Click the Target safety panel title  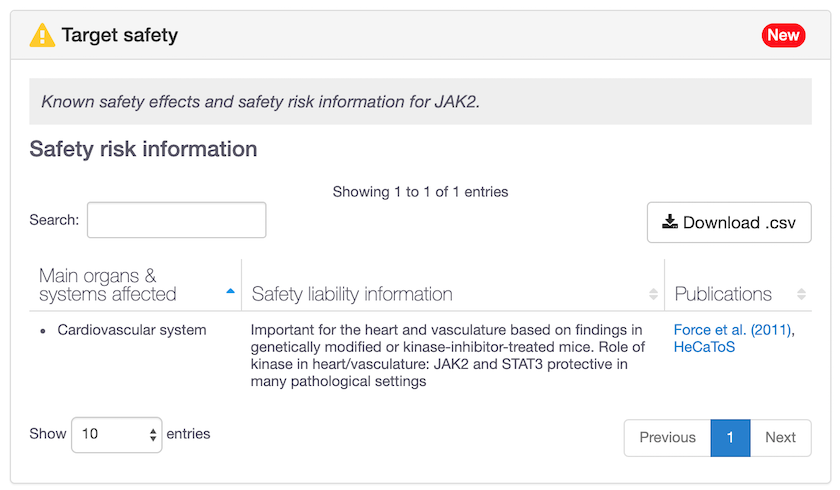(119, 36)
